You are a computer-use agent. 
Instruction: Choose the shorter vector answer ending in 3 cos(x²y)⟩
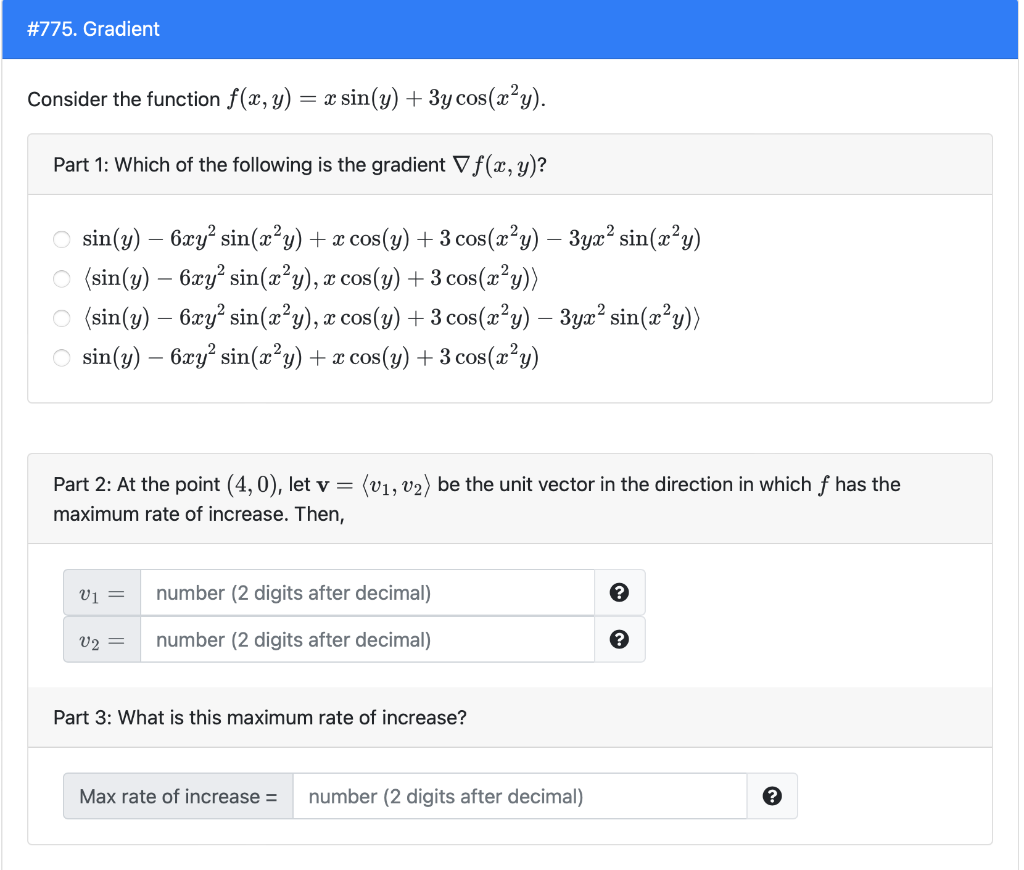(x=61, y=279)
